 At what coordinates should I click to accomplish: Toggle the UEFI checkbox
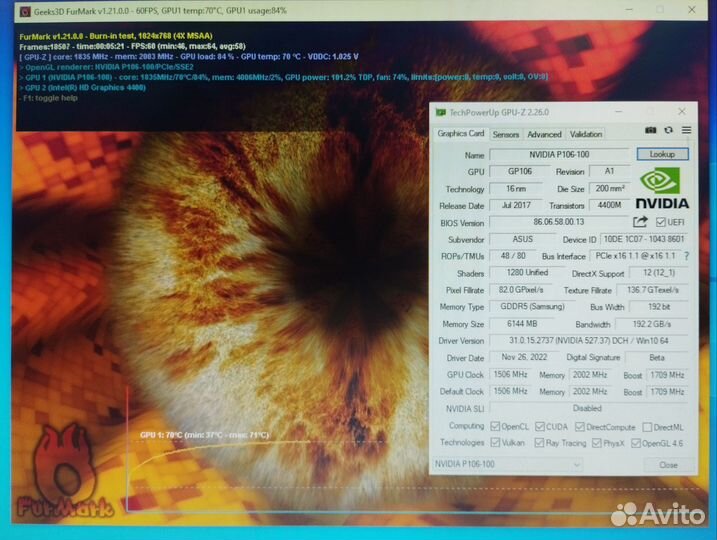coord(660,222)
